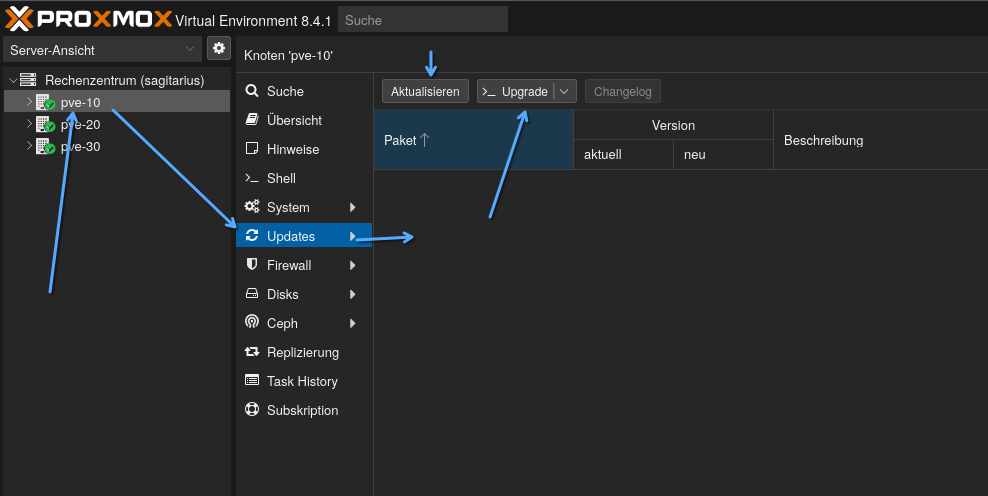Open the Ceph menu entry
The width and height of the screenshot is (988, 496).
click(x=304, y=323)
